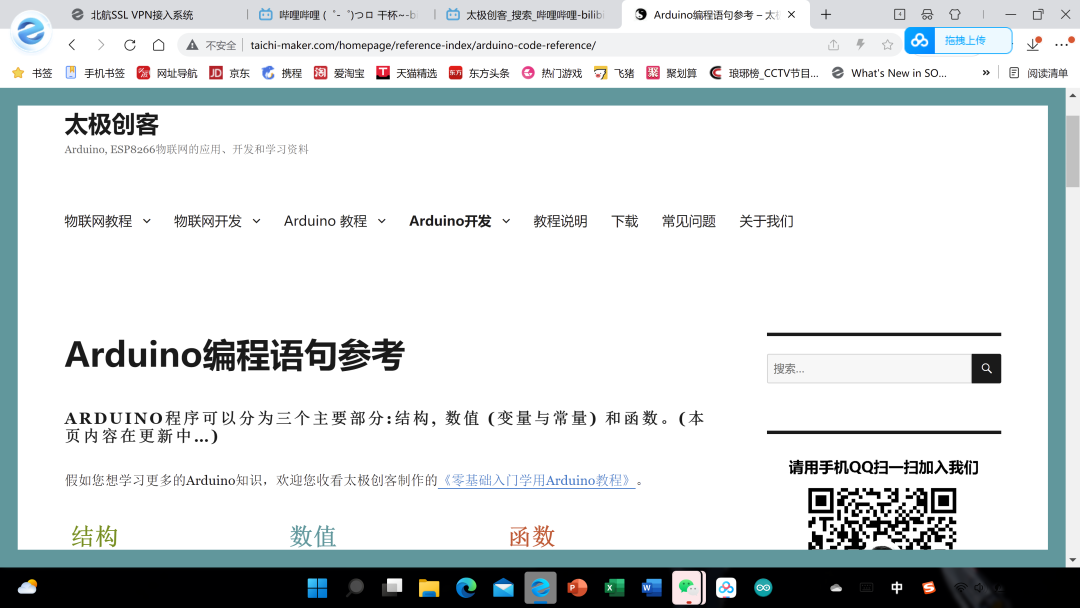Click the QQ group QR code image
This screenshot has height=608, width=1080.
(x=882, y=518)
